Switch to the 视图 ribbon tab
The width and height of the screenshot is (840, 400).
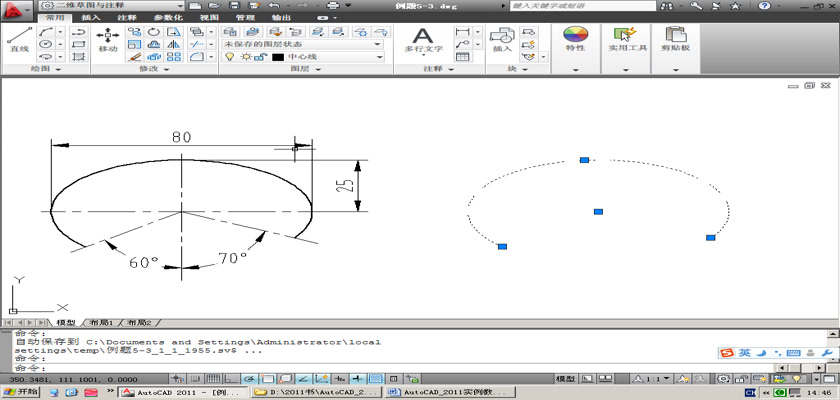[209, 17]
